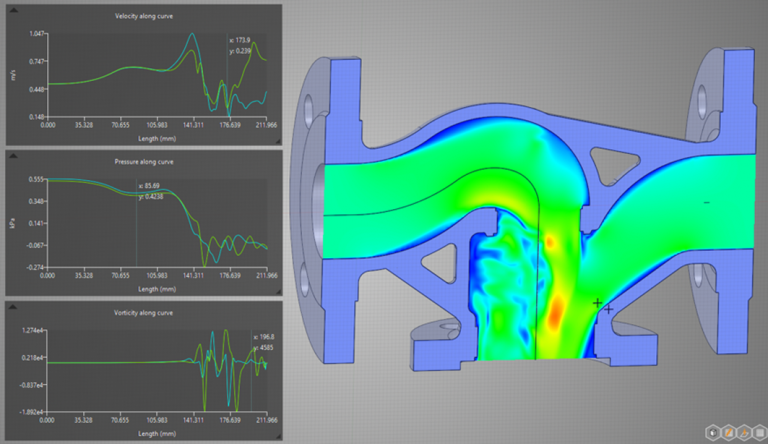Click the -1.892e4 value on vorticity axis
Screen dimensions: 768x444
click(32, 412)
